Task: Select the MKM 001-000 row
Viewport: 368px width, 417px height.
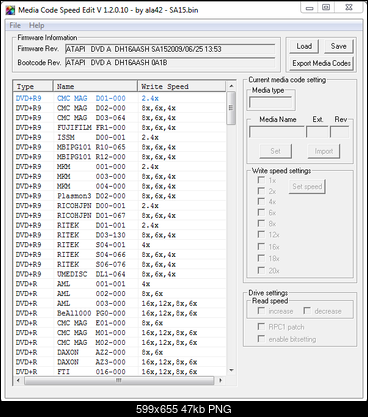Action: click(120, 167)
